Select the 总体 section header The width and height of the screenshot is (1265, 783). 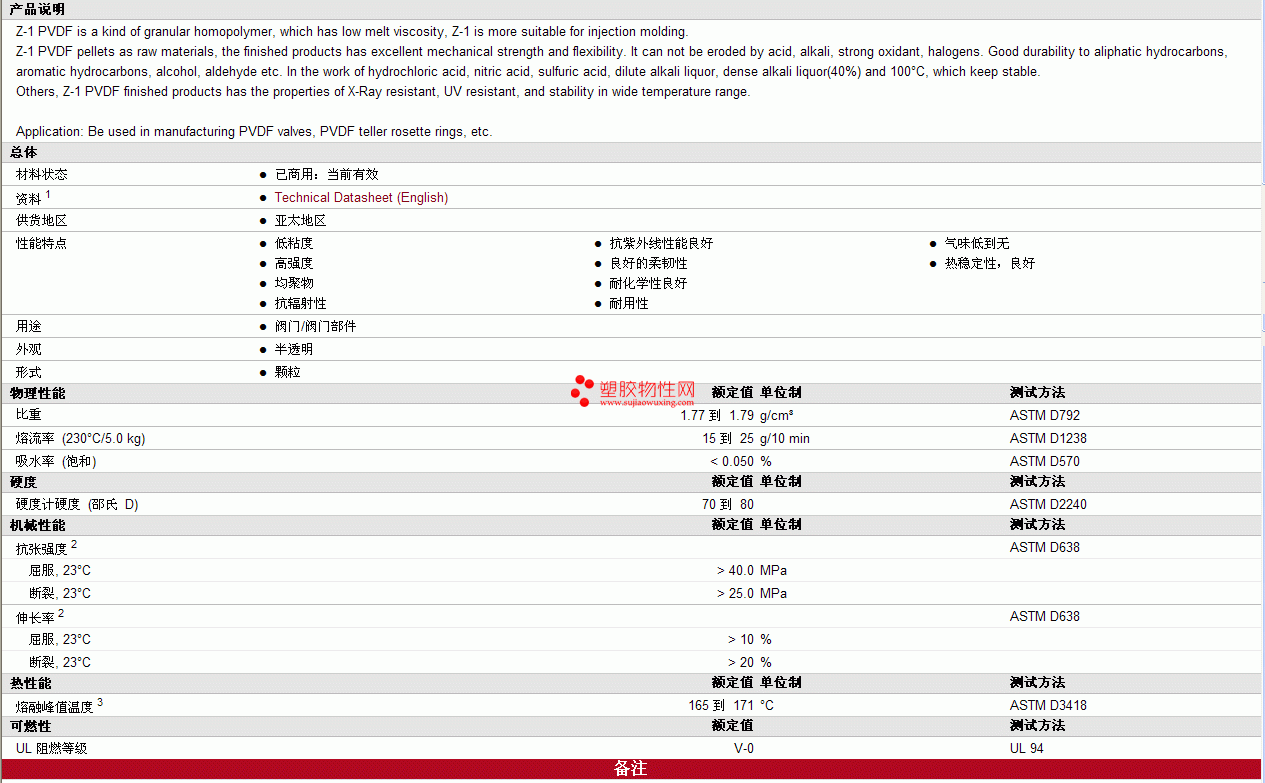click(24, 152)
